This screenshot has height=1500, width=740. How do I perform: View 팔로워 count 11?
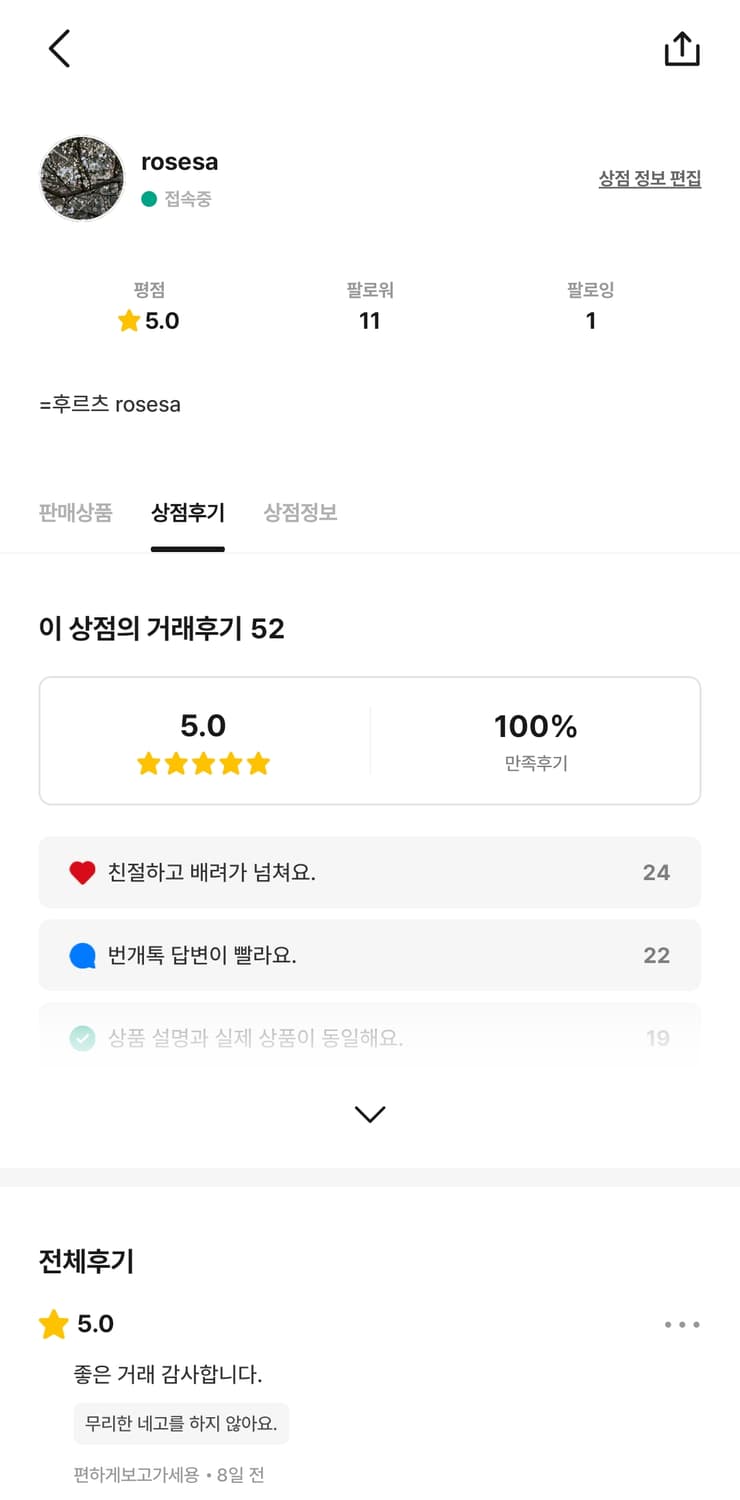[x=370, y=321]
